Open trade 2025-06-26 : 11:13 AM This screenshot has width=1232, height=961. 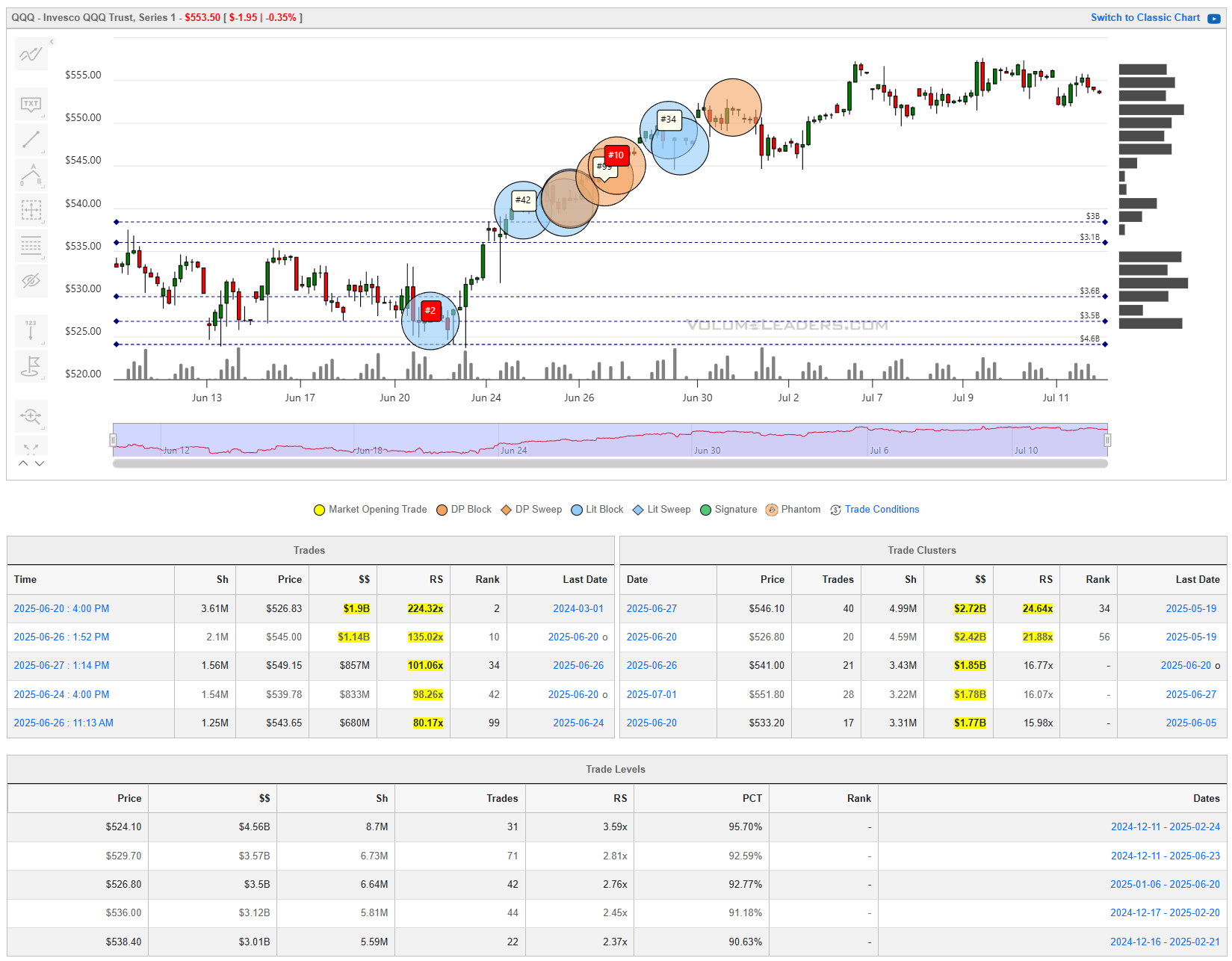tap(64, 723)
